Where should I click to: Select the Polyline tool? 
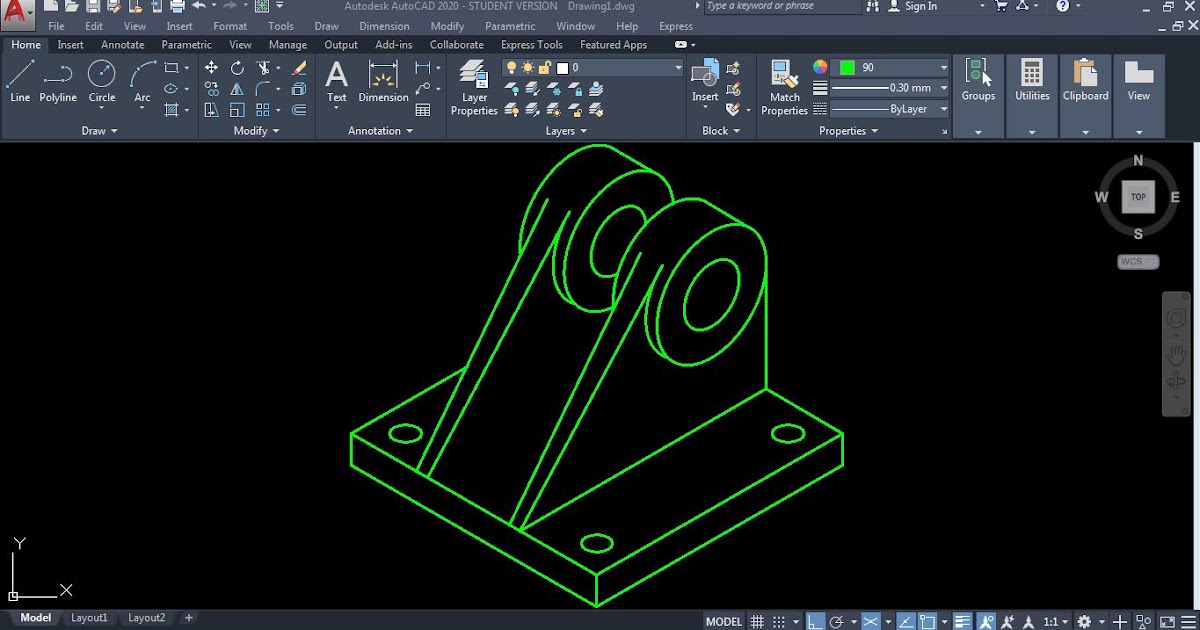pos(58,73)
